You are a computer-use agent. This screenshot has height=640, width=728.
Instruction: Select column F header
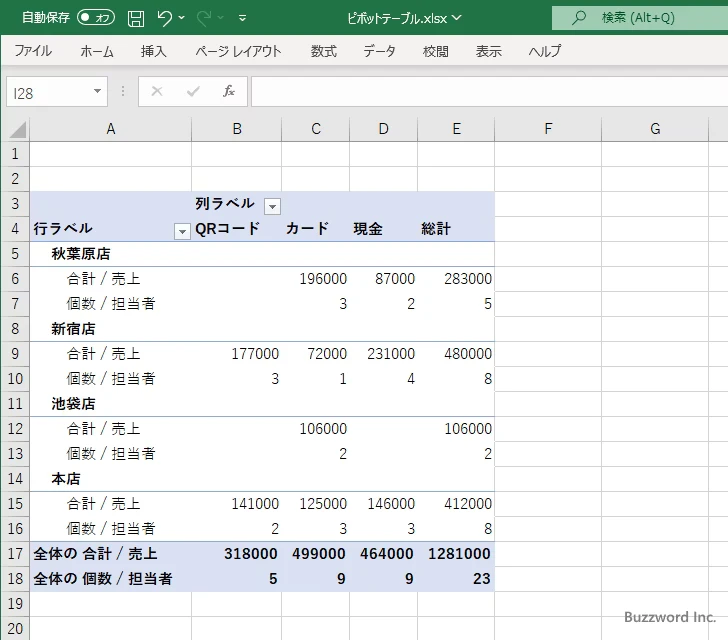(548, 129)
